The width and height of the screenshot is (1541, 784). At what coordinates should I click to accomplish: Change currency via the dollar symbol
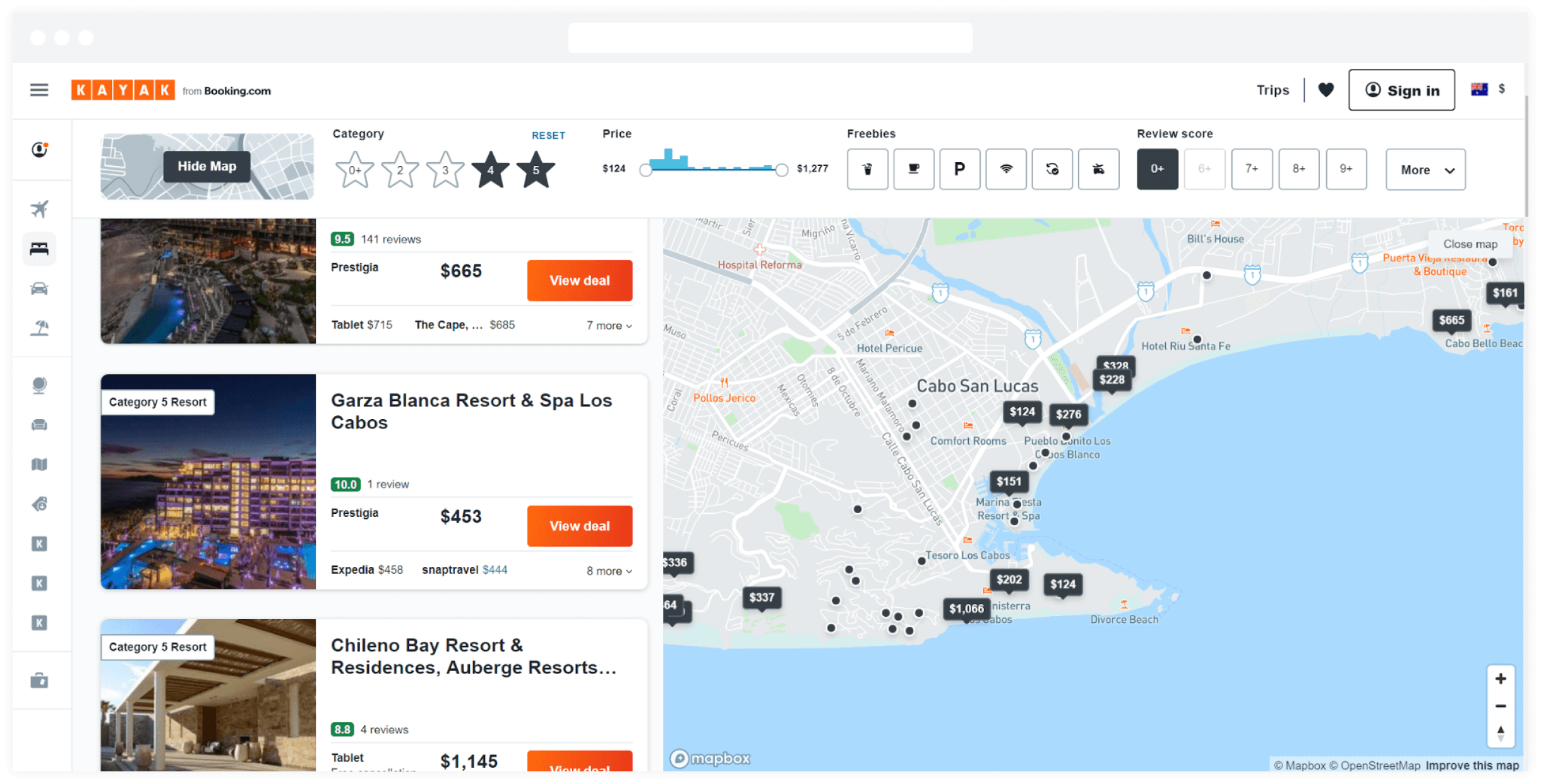(x=1502, y=89)
